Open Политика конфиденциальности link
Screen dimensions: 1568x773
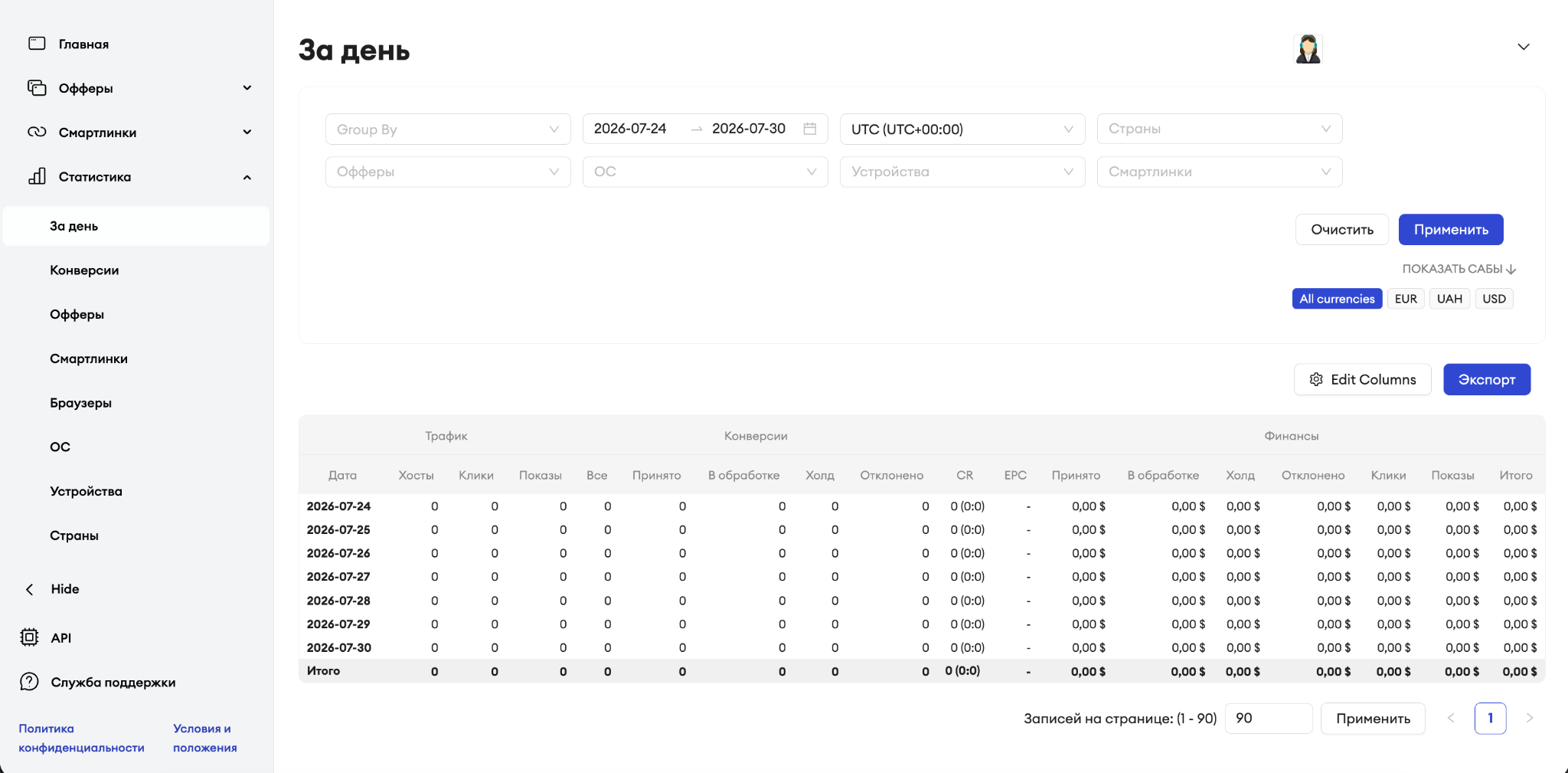(81, 738)
